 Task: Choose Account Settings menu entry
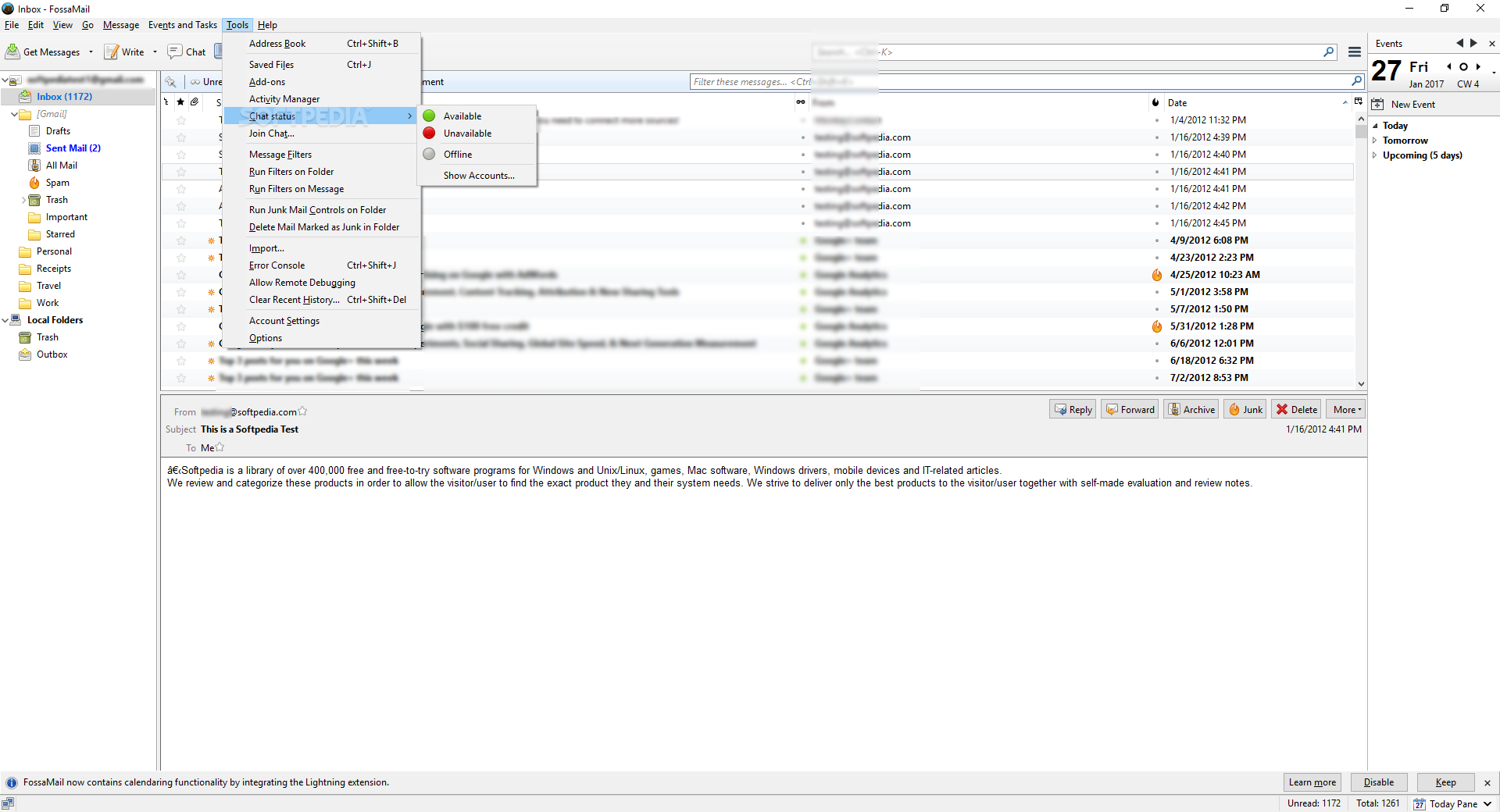coord(322,321)
